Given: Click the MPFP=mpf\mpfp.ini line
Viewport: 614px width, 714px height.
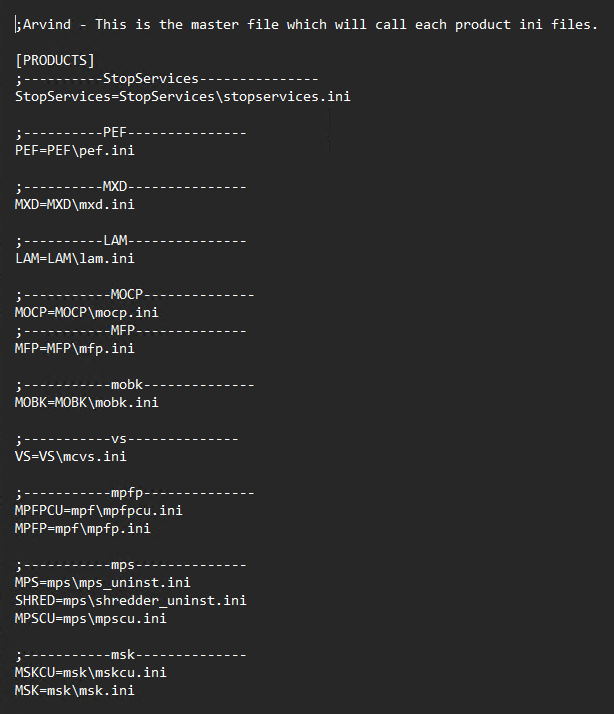Looking at the screenshot, I should click(82, 528).
